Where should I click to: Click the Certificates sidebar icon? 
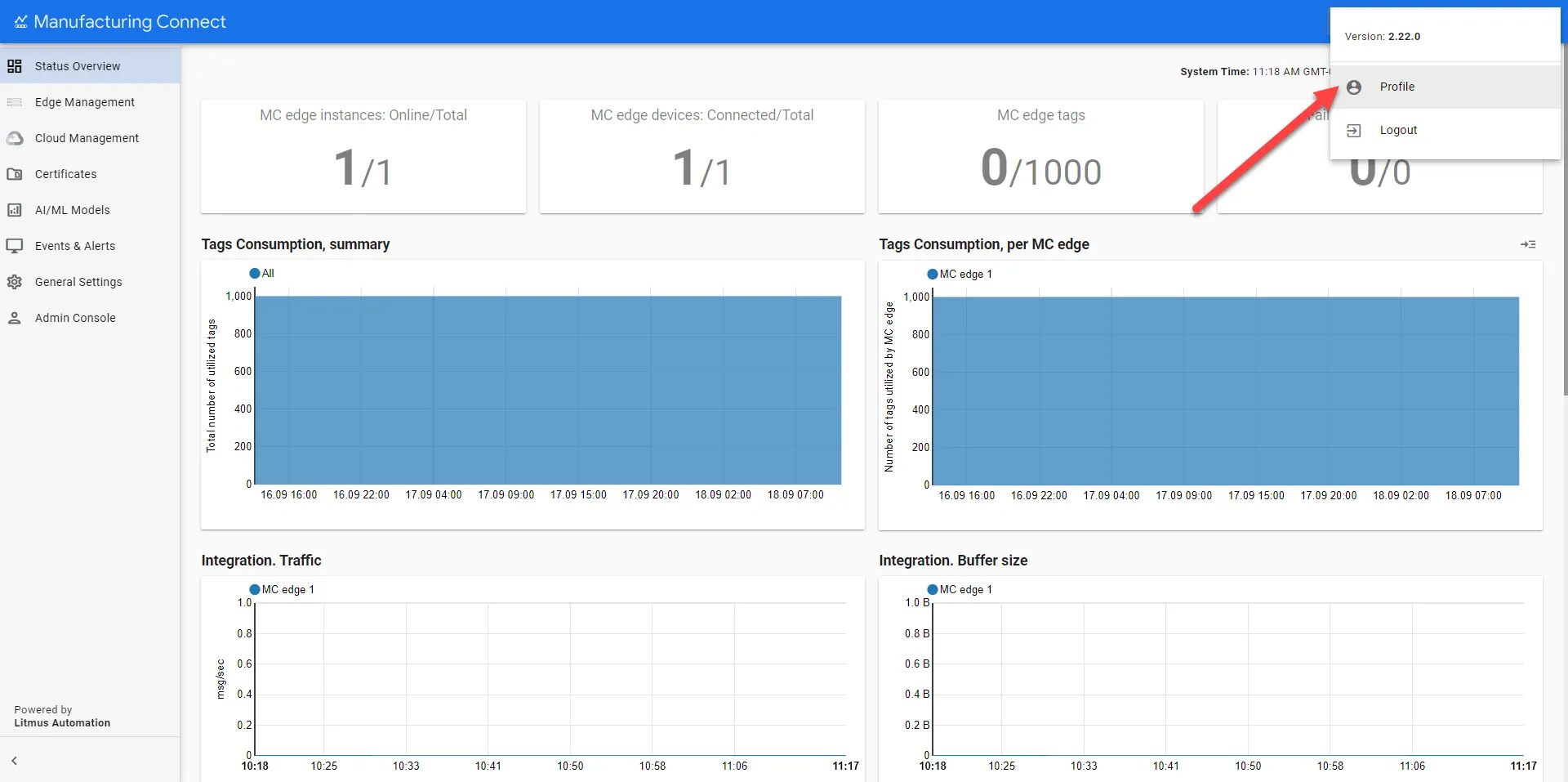click(15, 174)
